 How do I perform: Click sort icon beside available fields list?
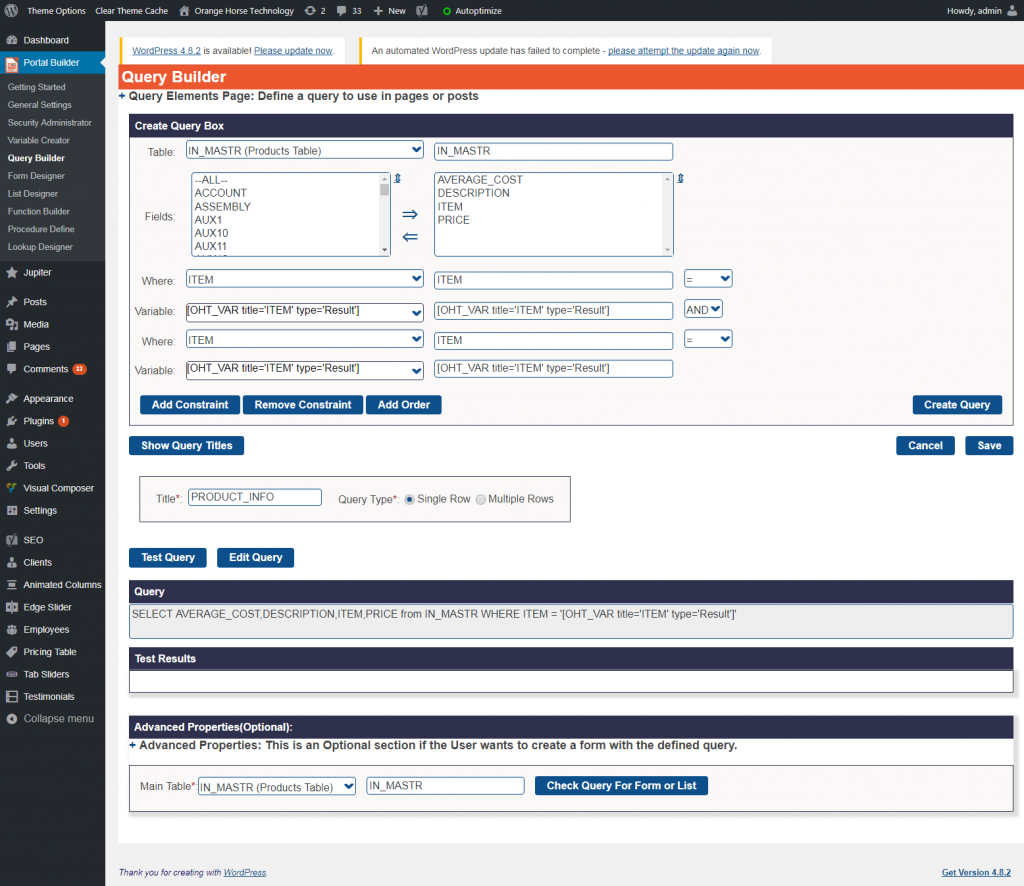coord(398,178)
